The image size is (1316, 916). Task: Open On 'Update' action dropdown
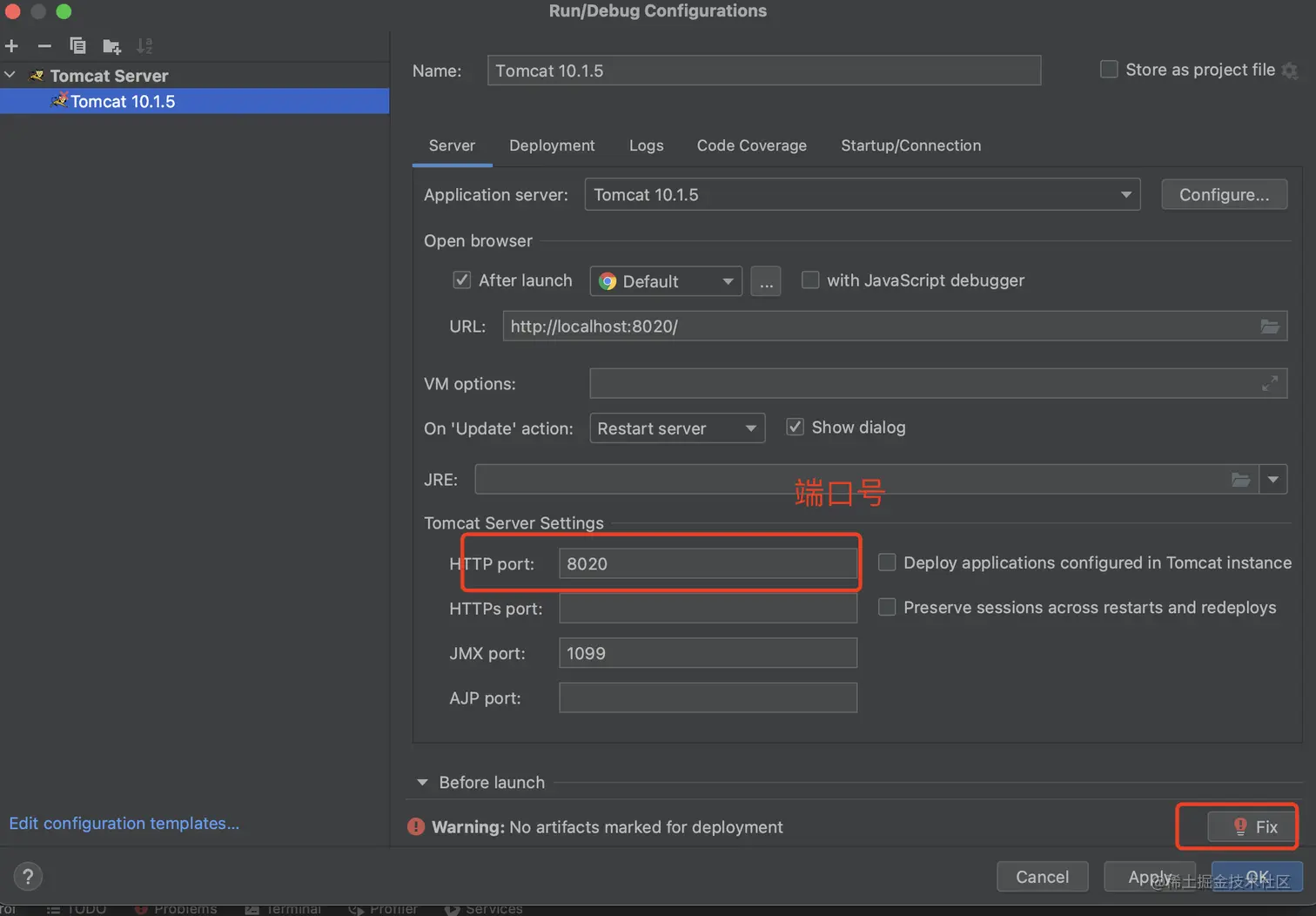pyautogui.click(x=677, y=428)
